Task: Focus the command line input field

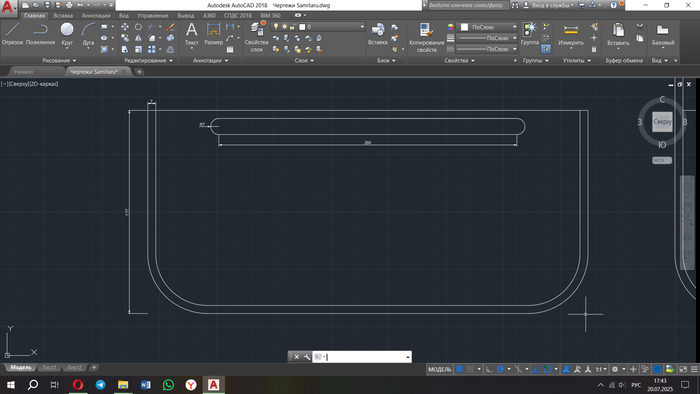Action: (362, 357)
